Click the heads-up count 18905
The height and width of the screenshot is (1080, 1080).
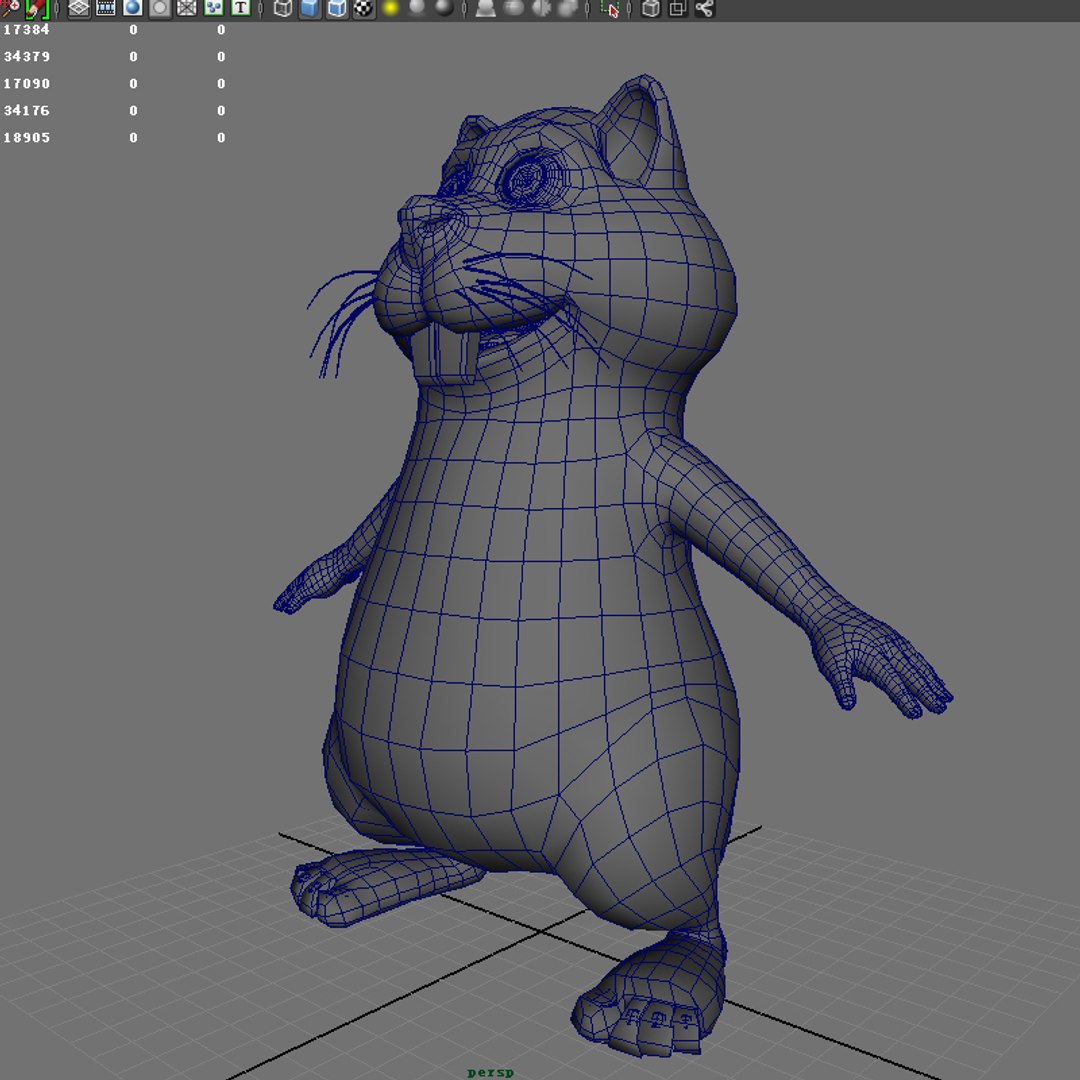[26, 137]
